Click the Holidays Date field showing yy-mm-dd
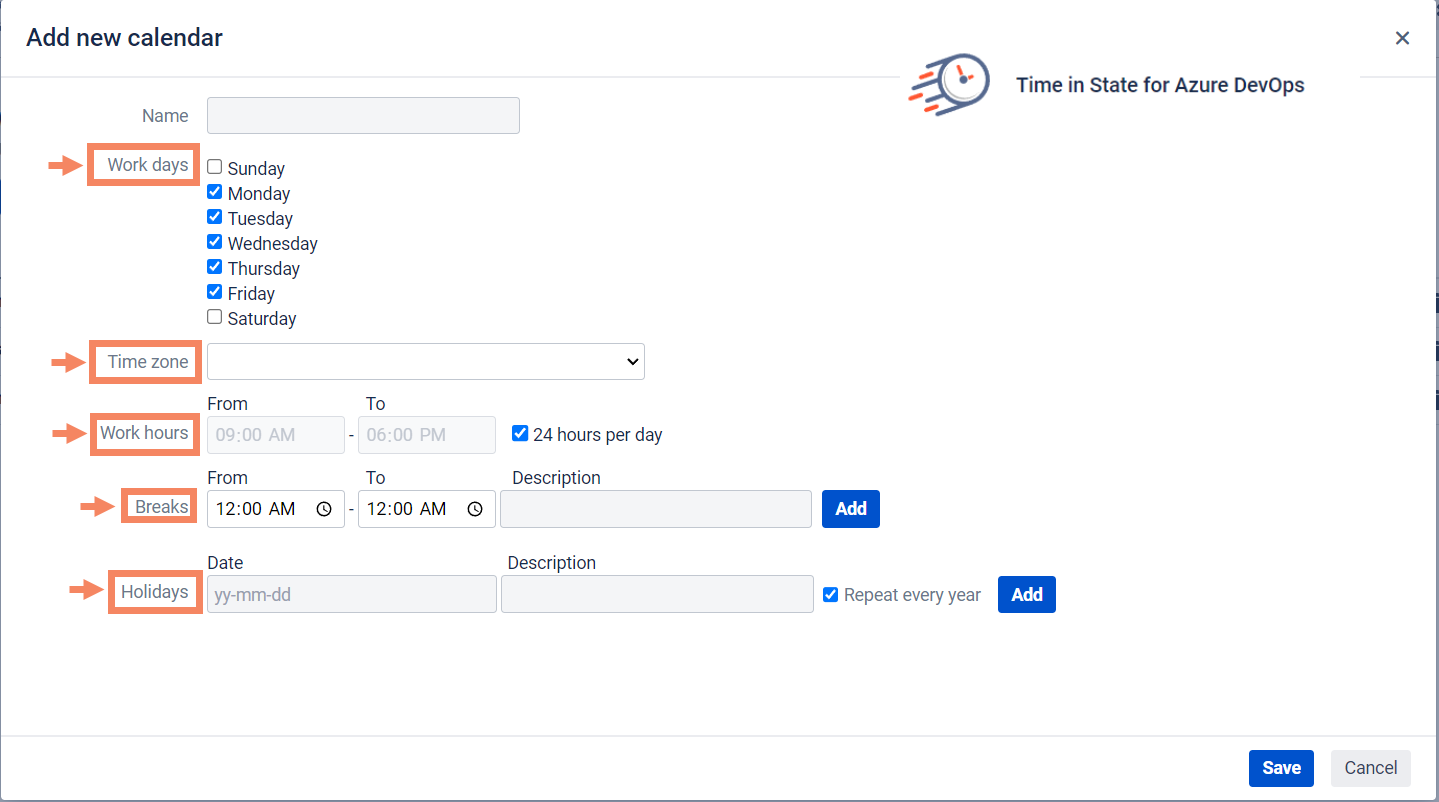Viewport: 1439px width, 802px height. pyautogui.click(x=350, y=594)
